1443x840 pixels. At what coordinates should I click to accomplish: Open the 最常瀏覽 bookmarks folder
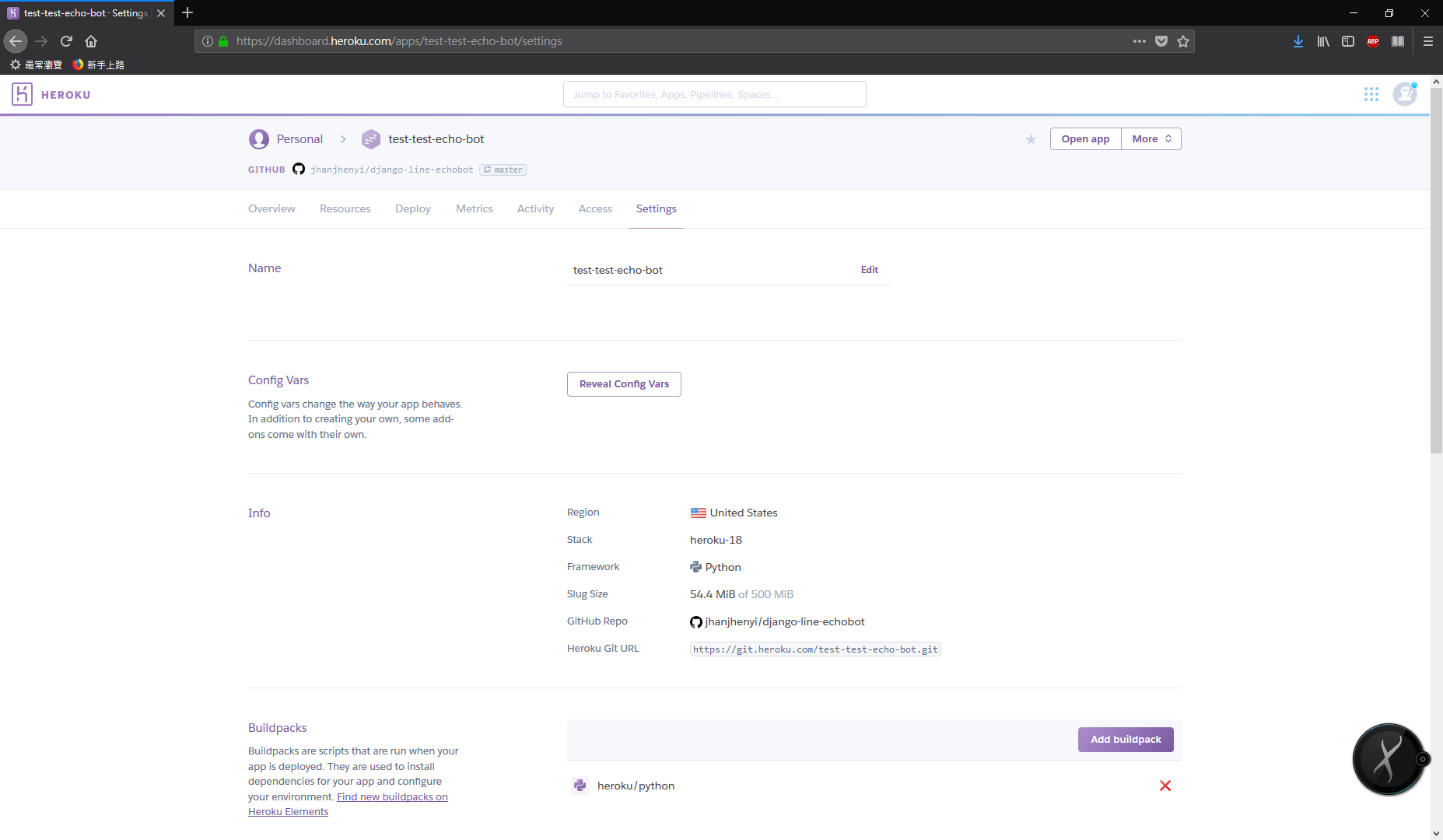[x=36, y=65]
